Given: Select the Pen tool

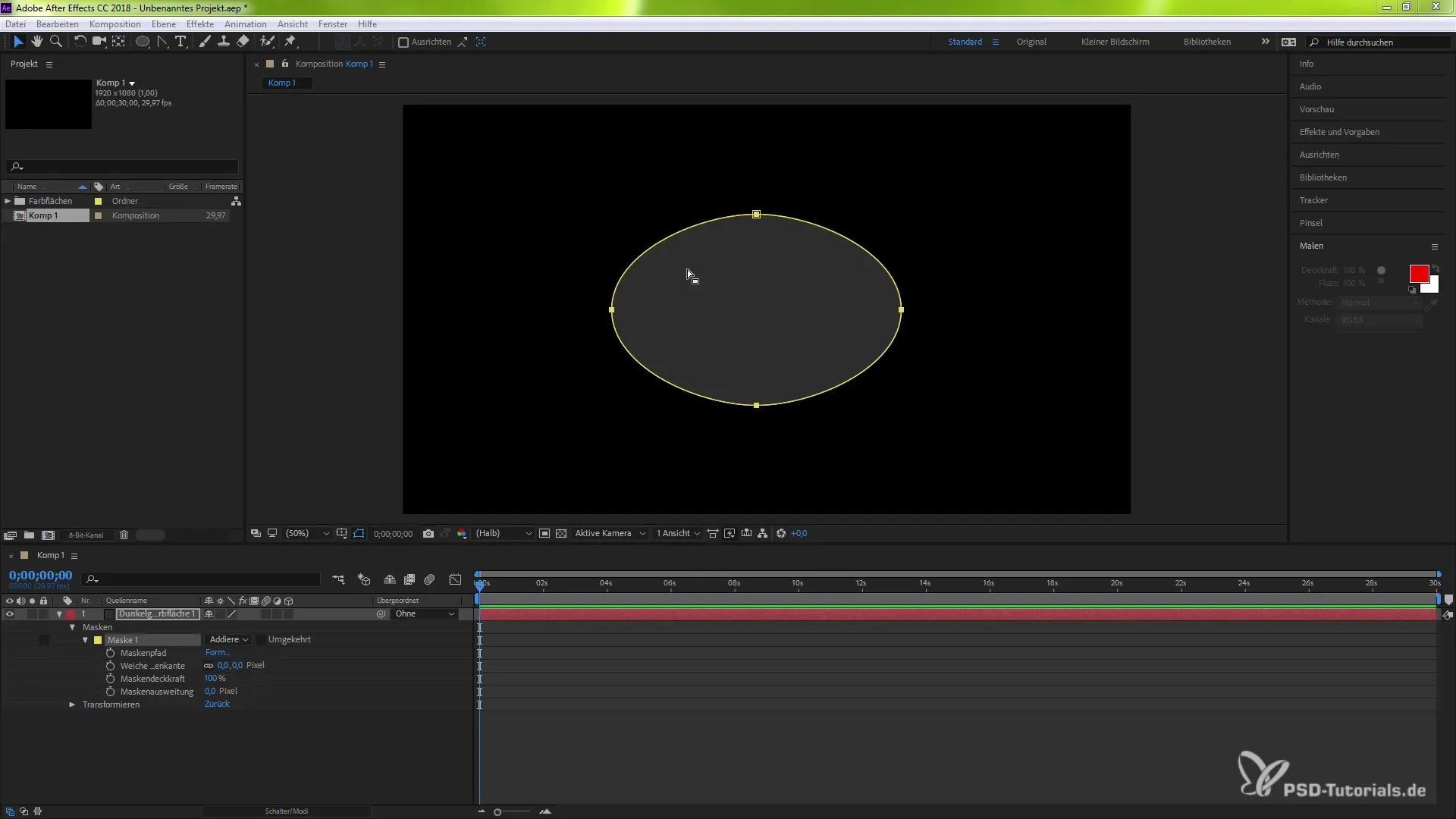Looking at the screenshot, I should point(162,42).
